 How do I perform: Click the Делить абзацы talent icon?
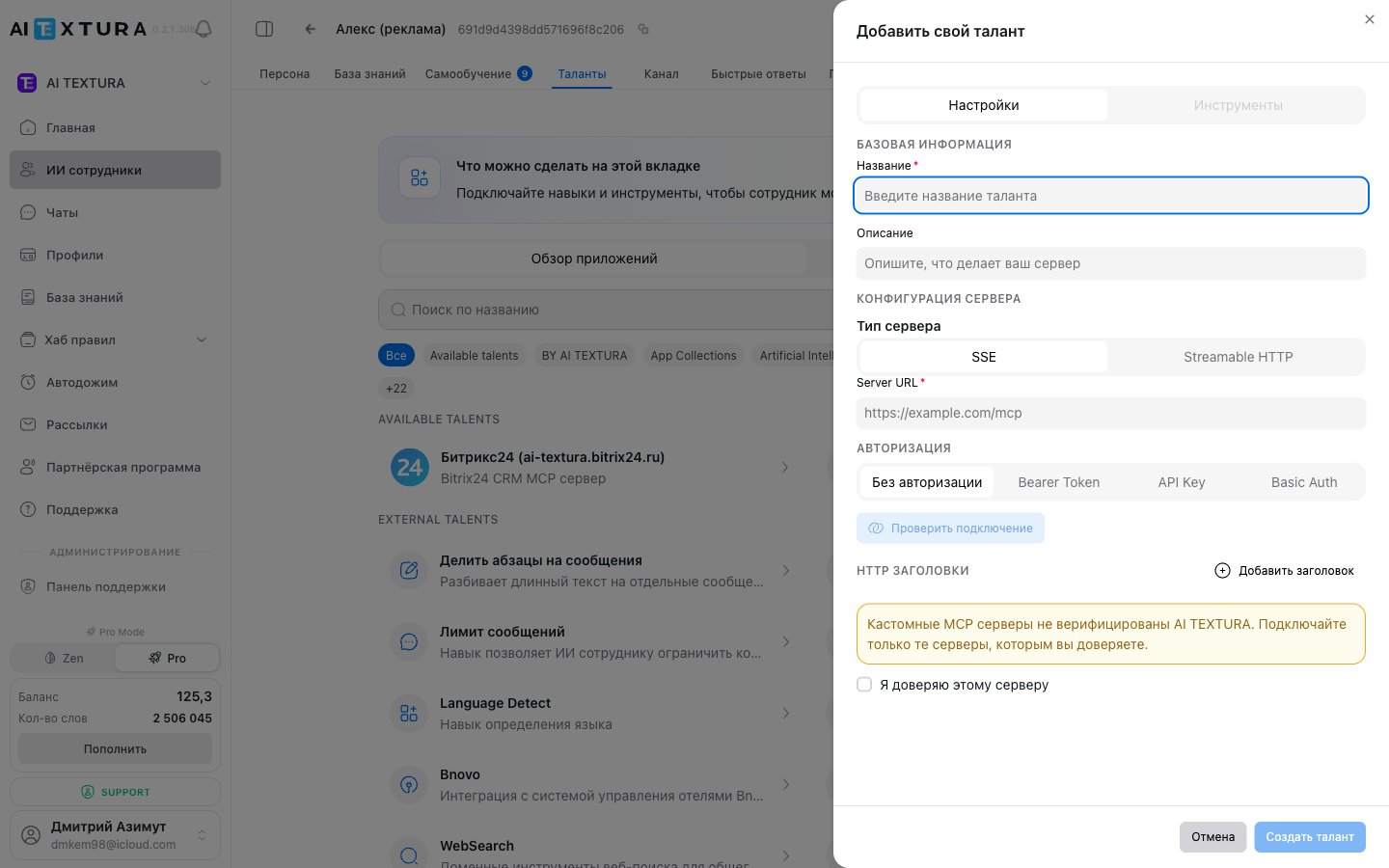click(x=409, y=570)
